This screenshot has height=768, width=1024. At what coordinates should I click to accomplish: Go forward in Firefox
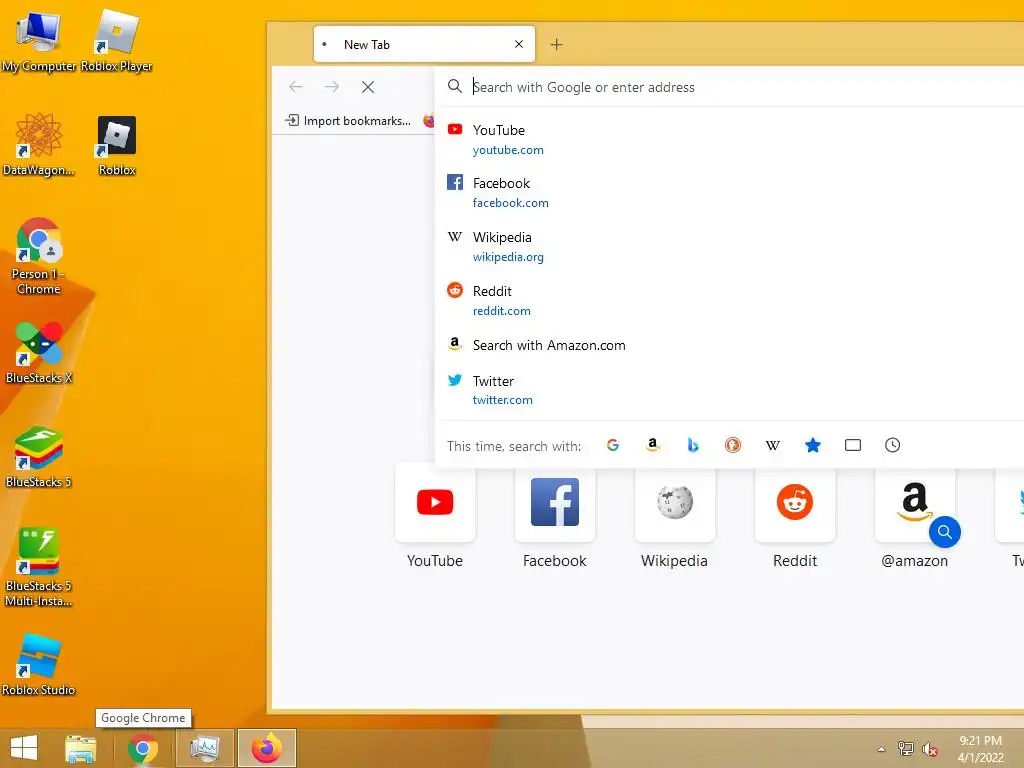coord(332,87)
